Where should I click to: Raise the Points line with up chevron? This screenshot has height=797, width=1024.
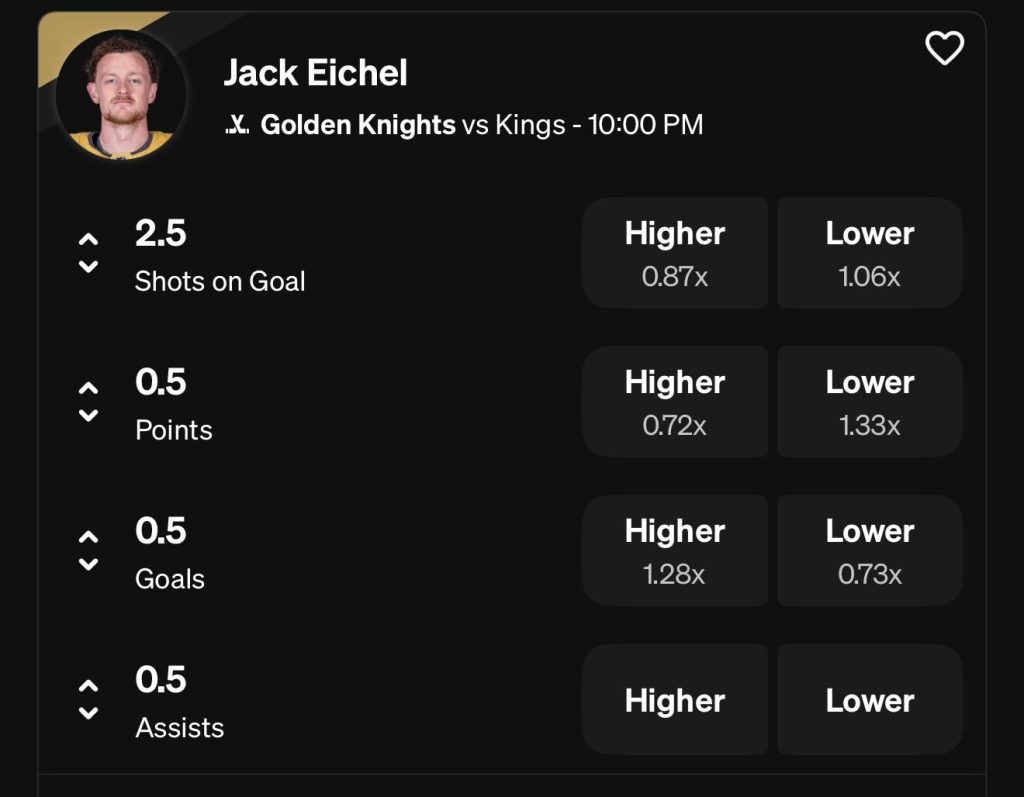(89, 388)
